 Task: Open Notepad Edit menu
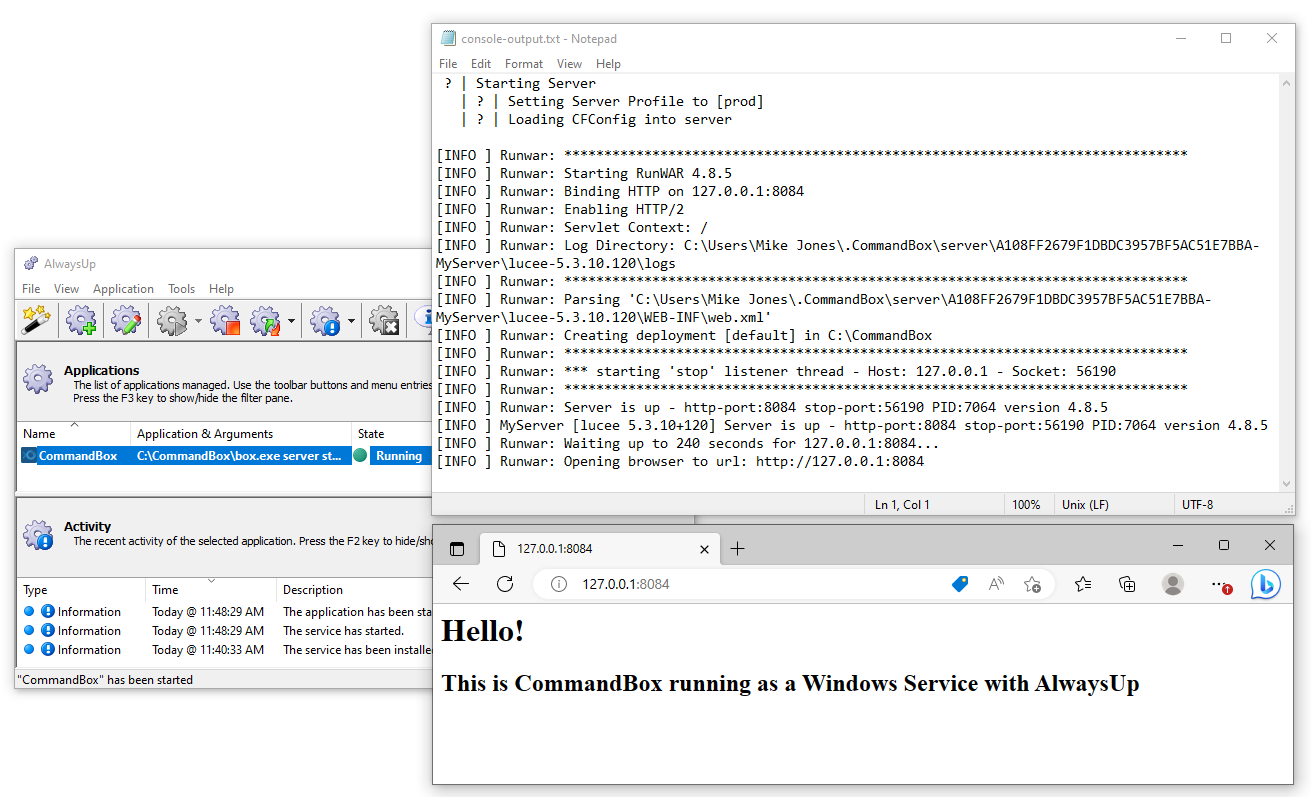481,64
